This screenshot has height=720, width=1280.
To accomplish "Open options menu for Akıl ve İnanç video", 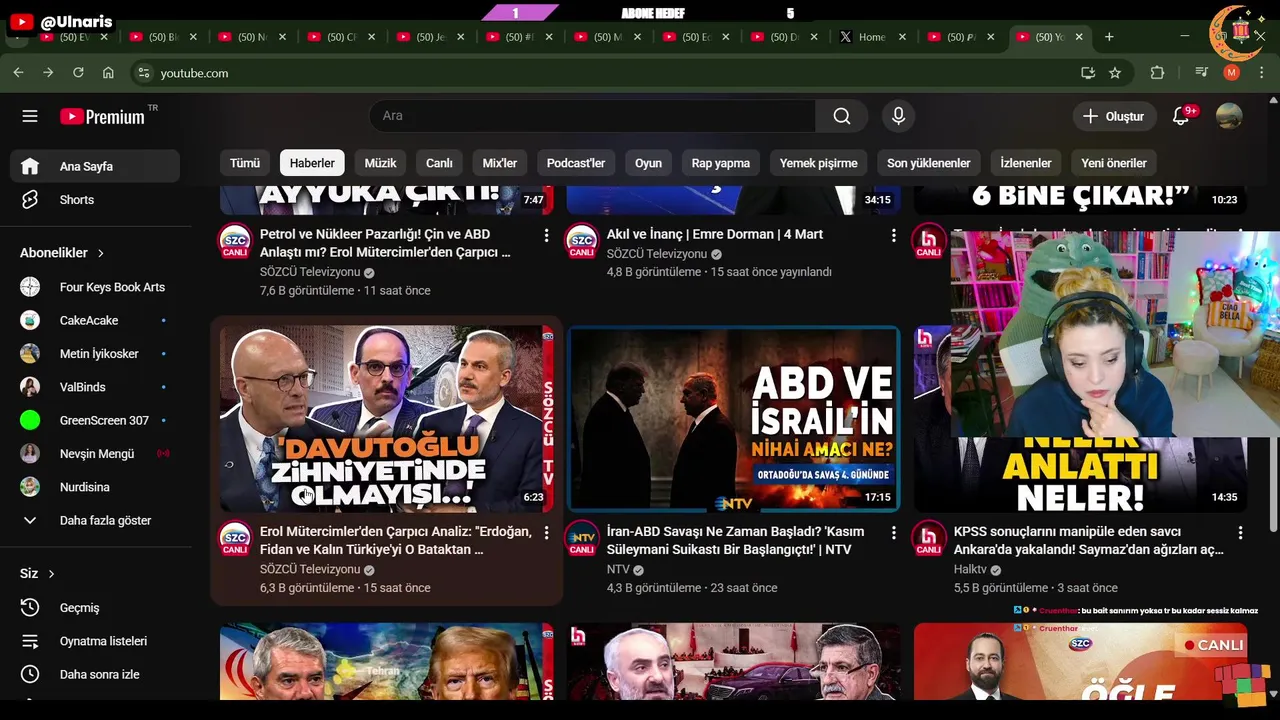I will coord(893,235).
